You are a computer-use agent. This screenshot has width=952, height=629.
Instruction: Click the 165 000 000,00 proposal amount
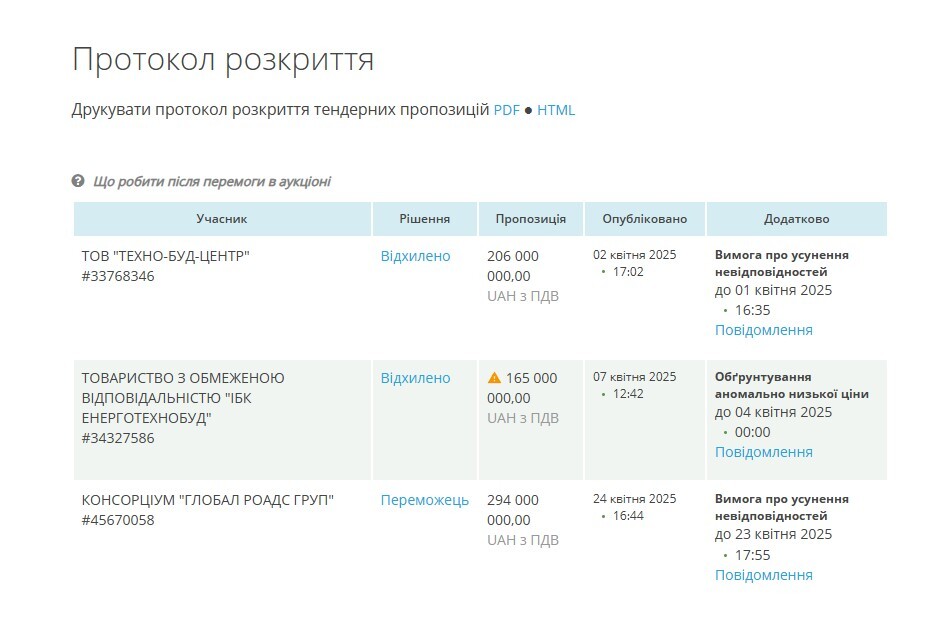point(522,388)
